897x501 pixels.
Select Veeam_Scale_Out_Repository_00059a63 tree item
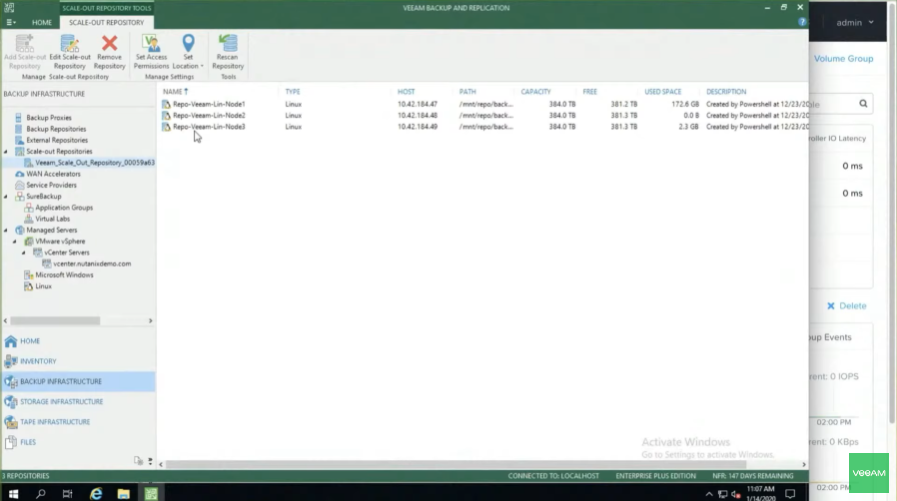[94, 162]
